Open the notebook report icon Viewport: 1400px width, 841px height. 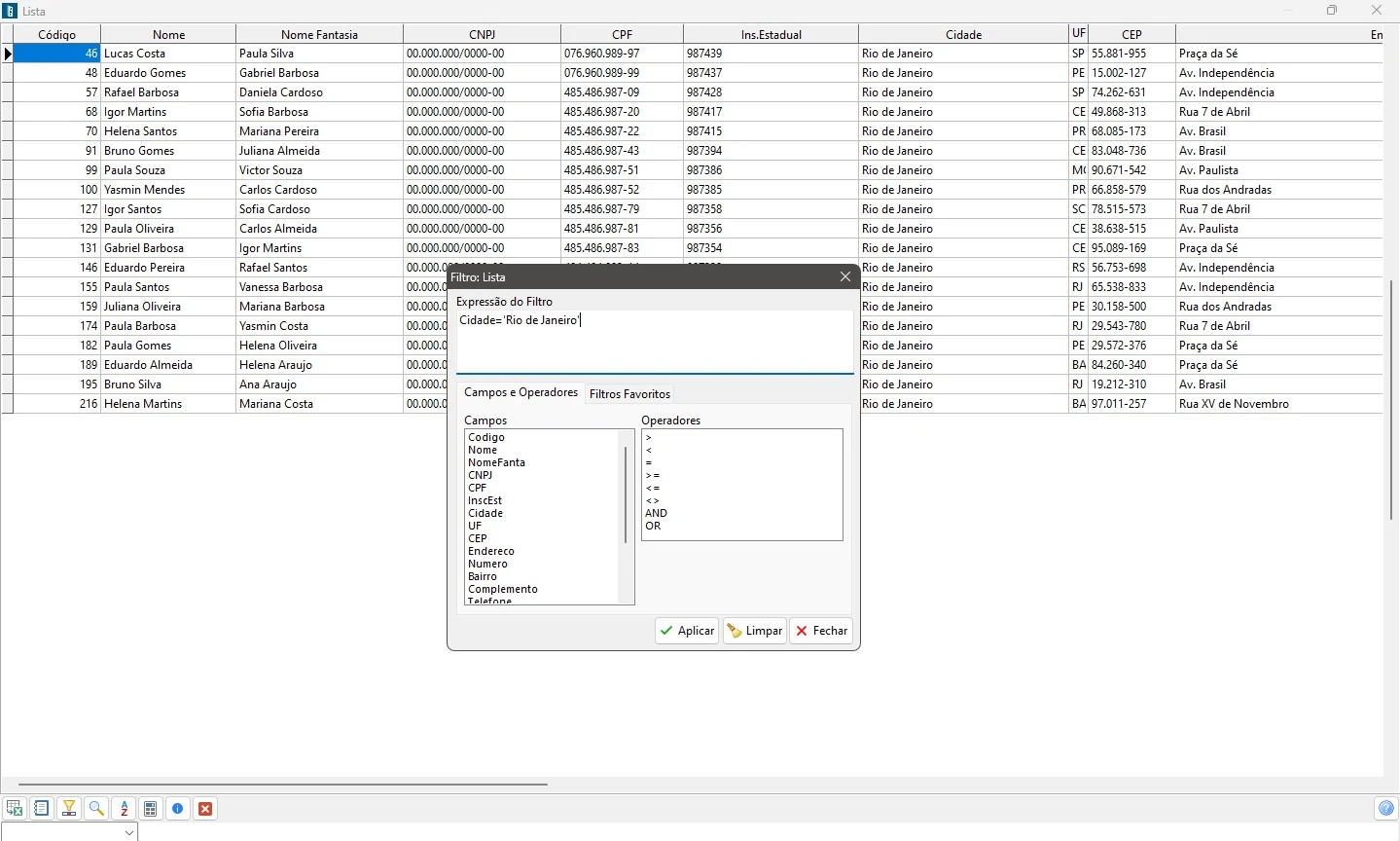click(x=42, y=809)
